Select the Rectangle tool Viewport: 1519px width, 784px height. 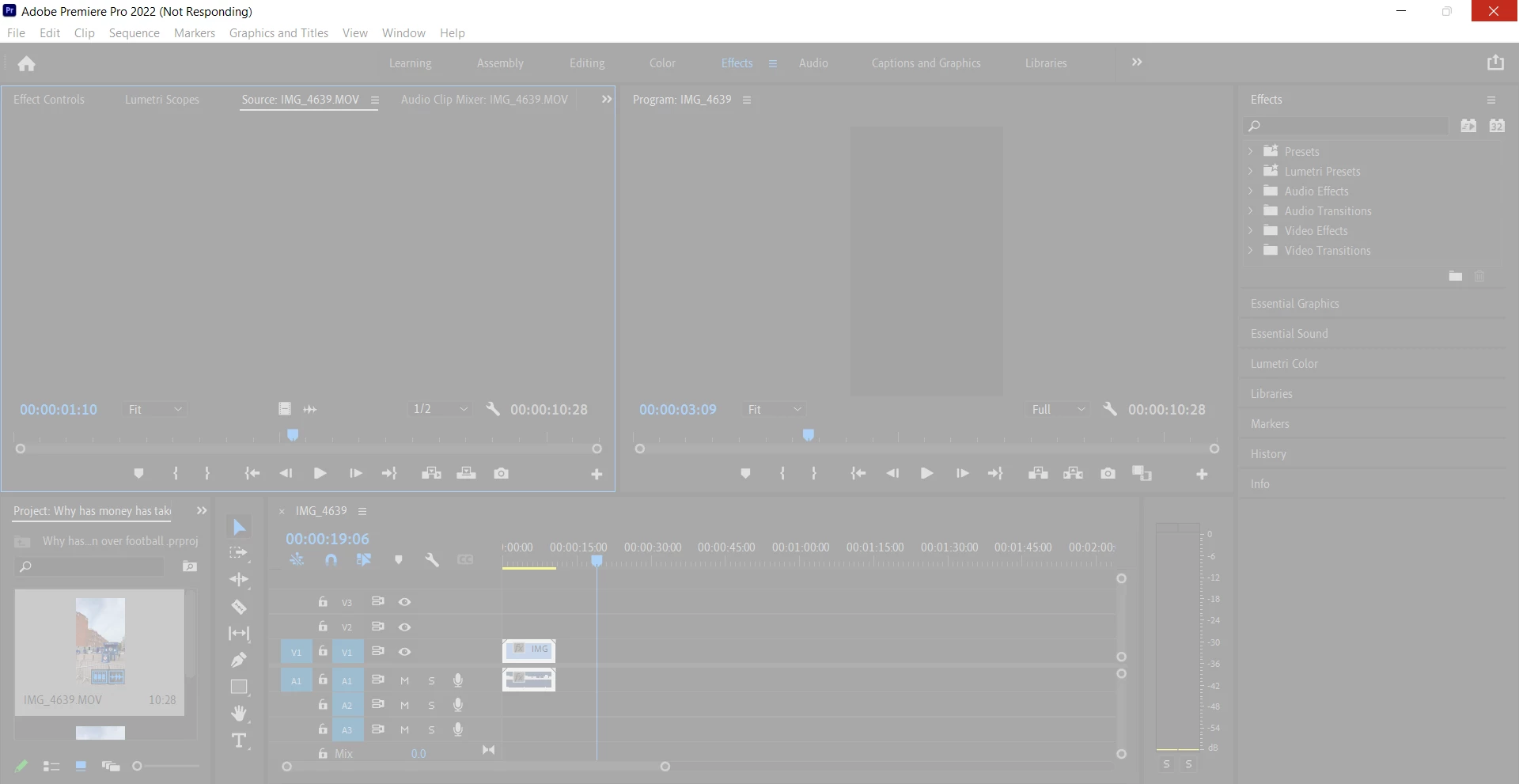[239, 687]
